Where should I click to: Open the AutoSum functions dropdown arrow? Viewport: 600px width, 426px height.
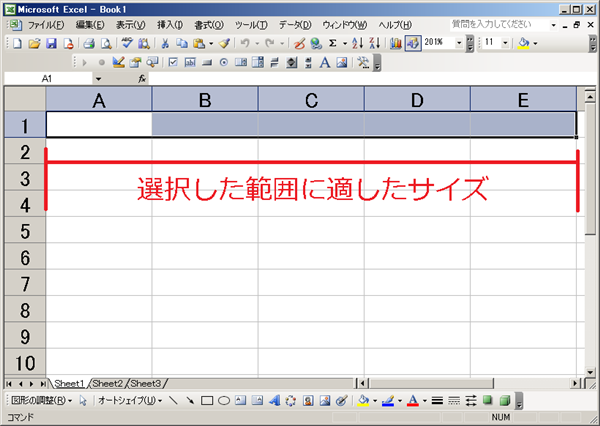point(344,44)
